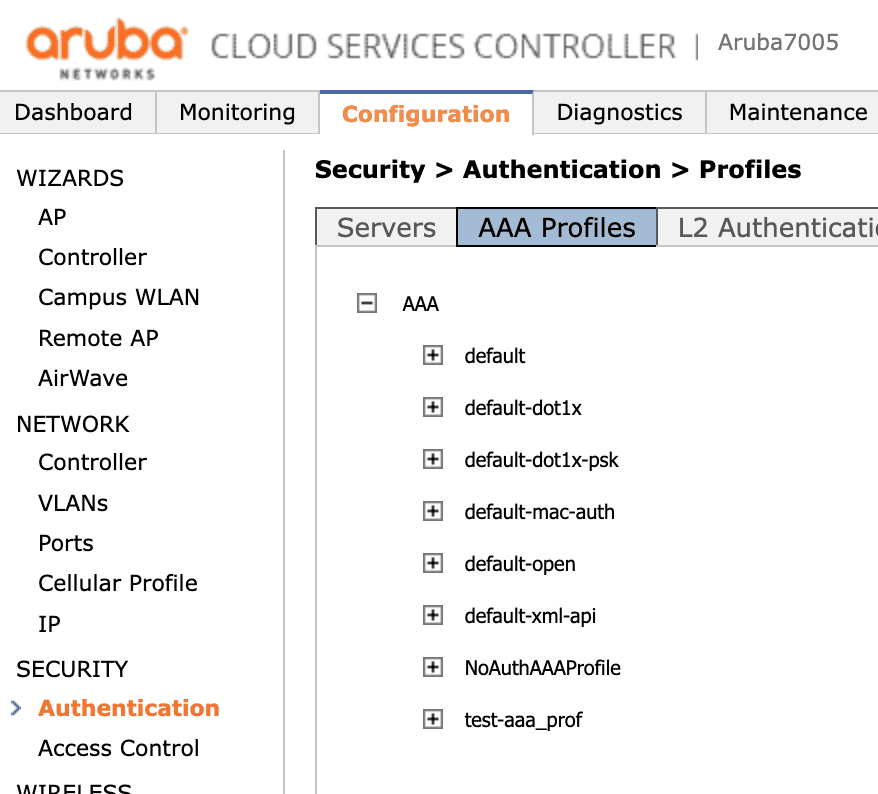Switch to the Dashboard tab
Image resolution: width=878 pixels, height=794 pixels.
[x=74, y=112]
